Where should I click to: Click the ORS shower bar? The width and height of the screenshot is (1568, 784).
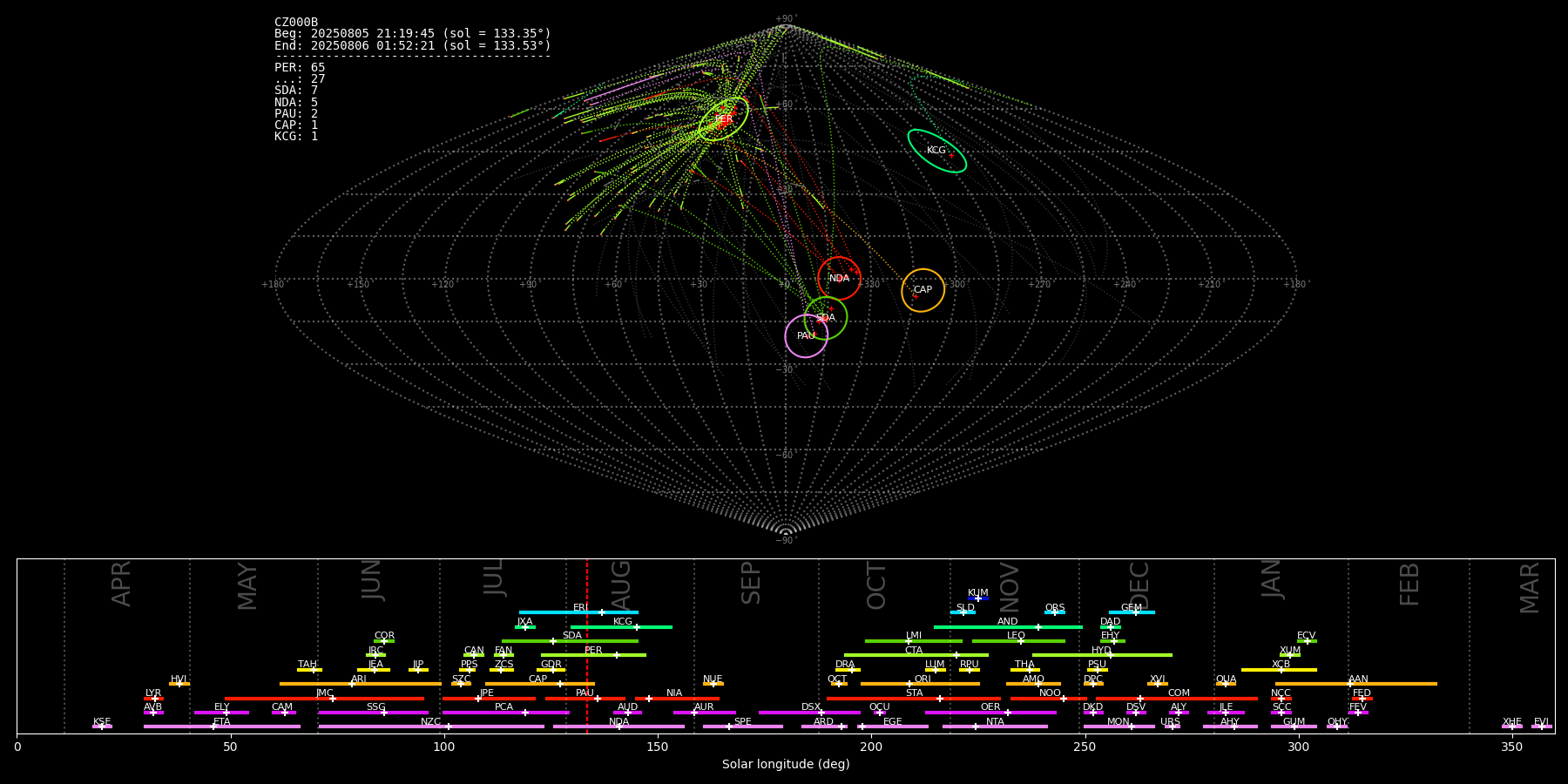click(x=1055, y=612)
